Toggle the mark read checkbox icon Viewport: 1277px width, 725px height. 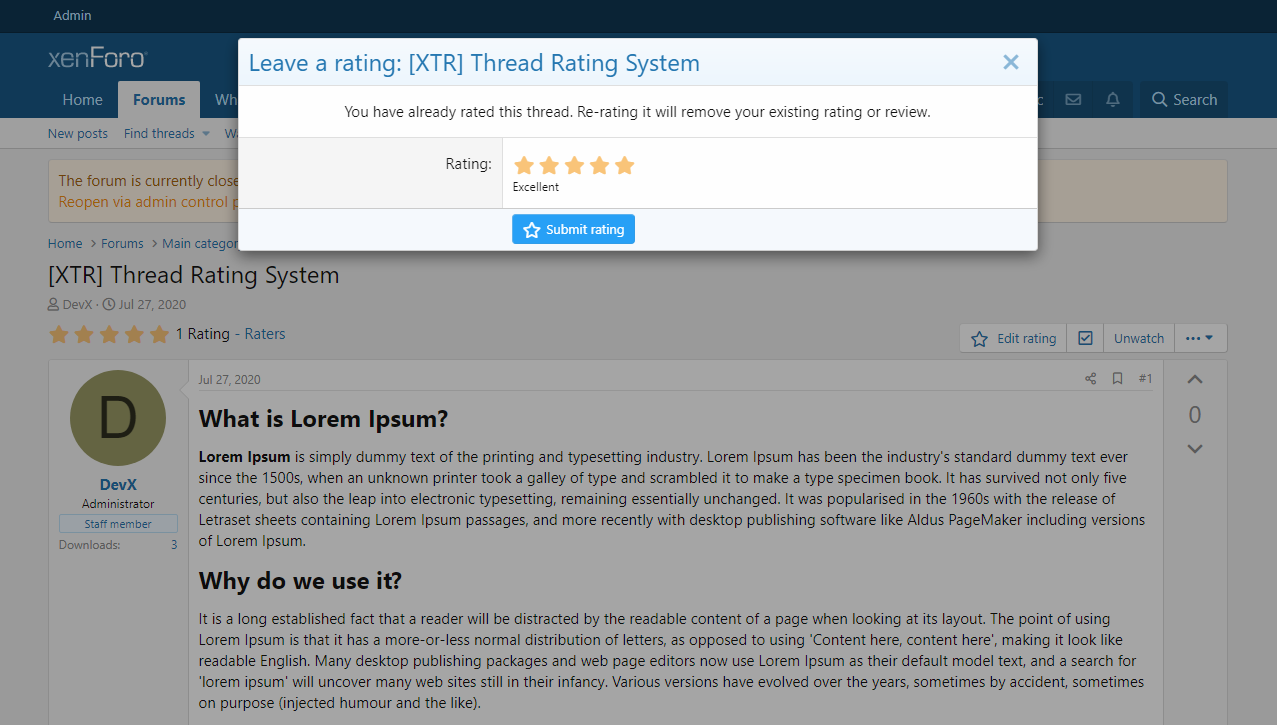tap(1085, 339)
